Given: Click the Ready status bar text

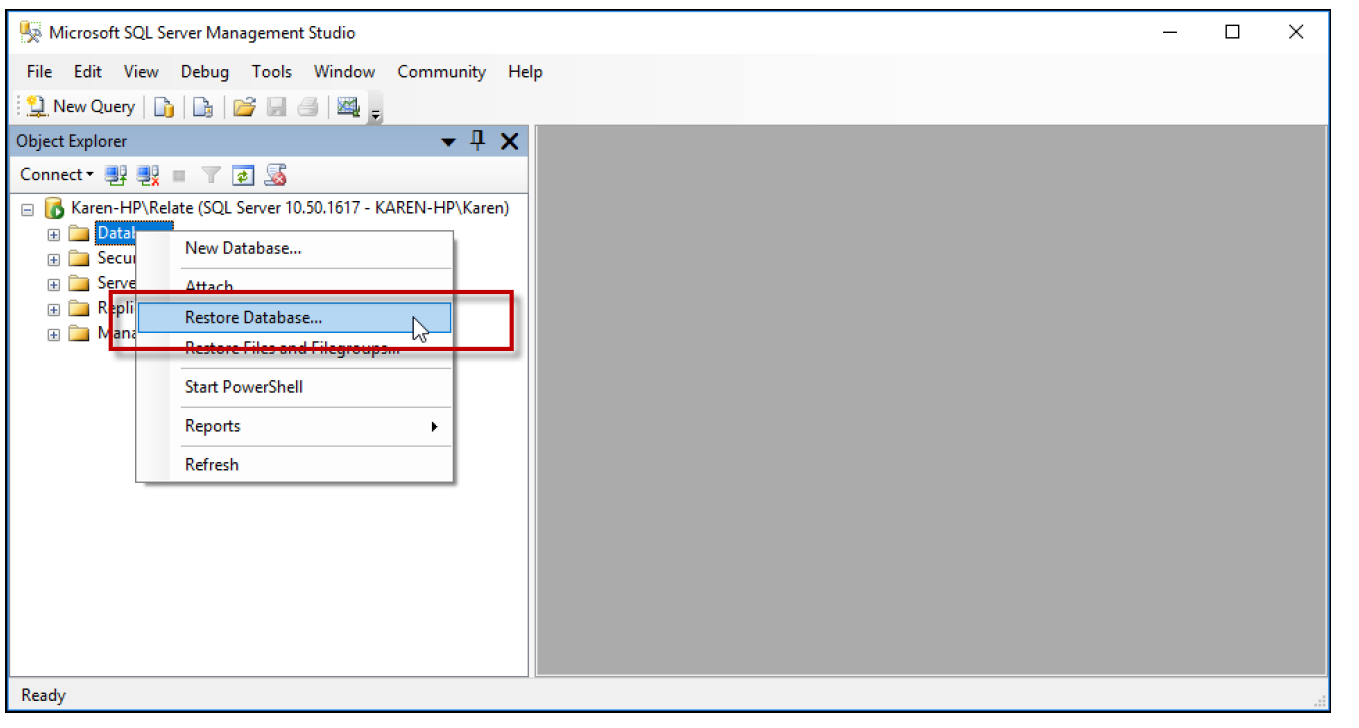Looking at the screenshot, I should 43,696.
